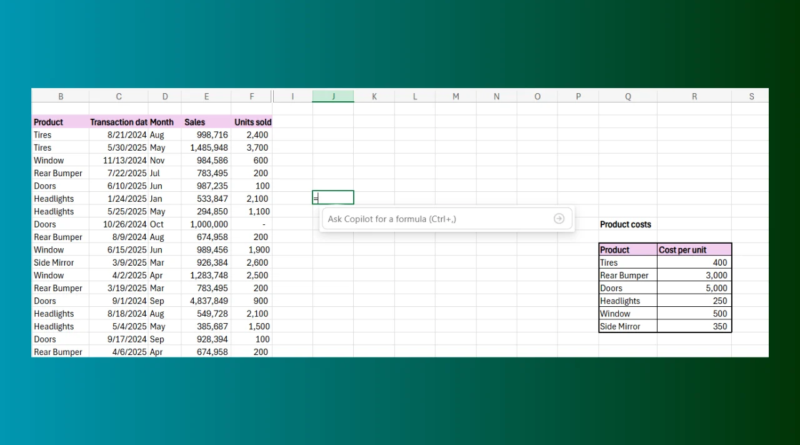Click the 11/13/2024 transaction date cell
The image size is (800, 445).
118,160
